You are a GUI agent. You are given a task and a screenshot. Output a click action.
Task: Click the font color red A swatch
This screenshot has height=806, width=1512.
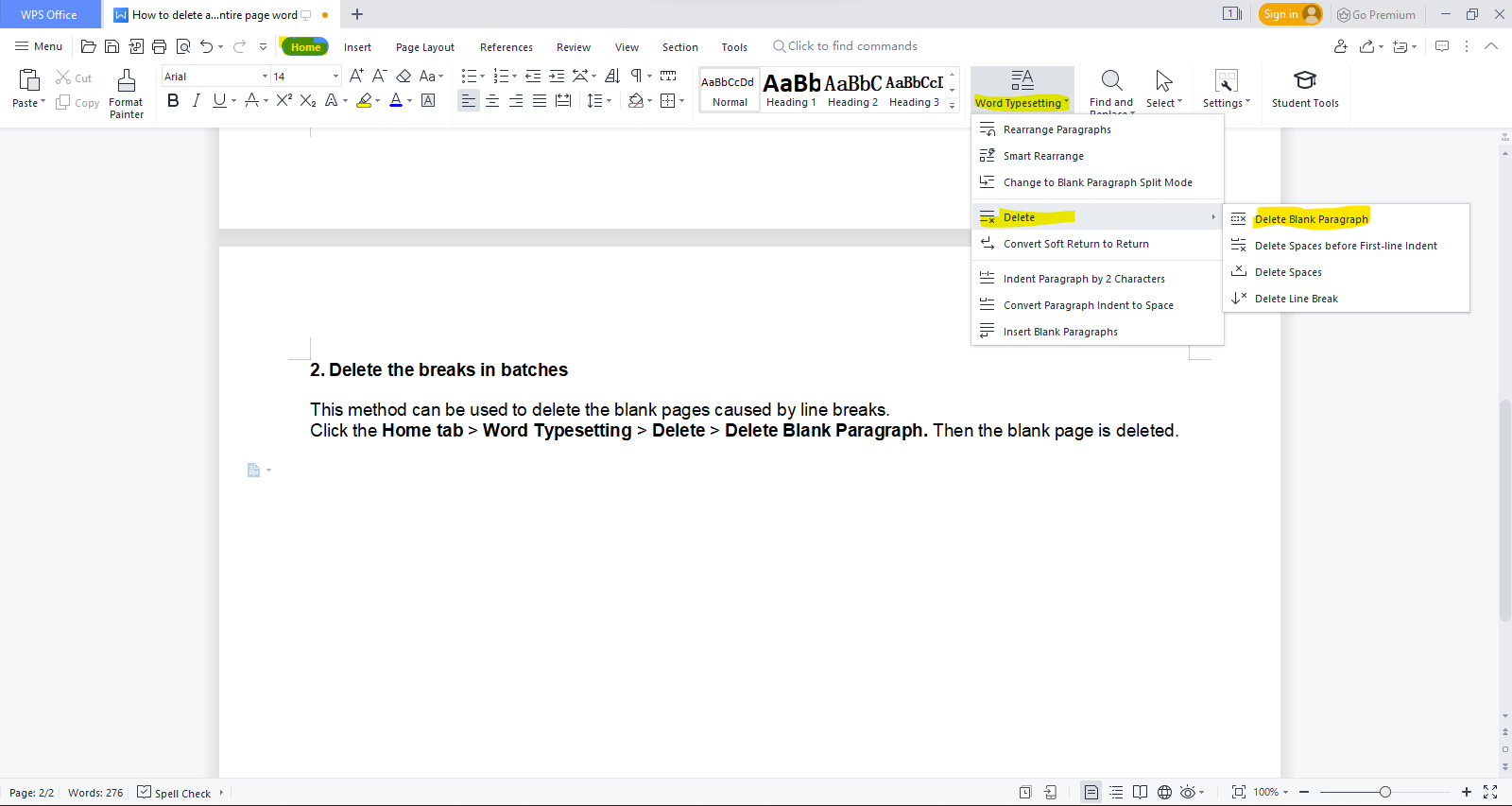[396, 100]
